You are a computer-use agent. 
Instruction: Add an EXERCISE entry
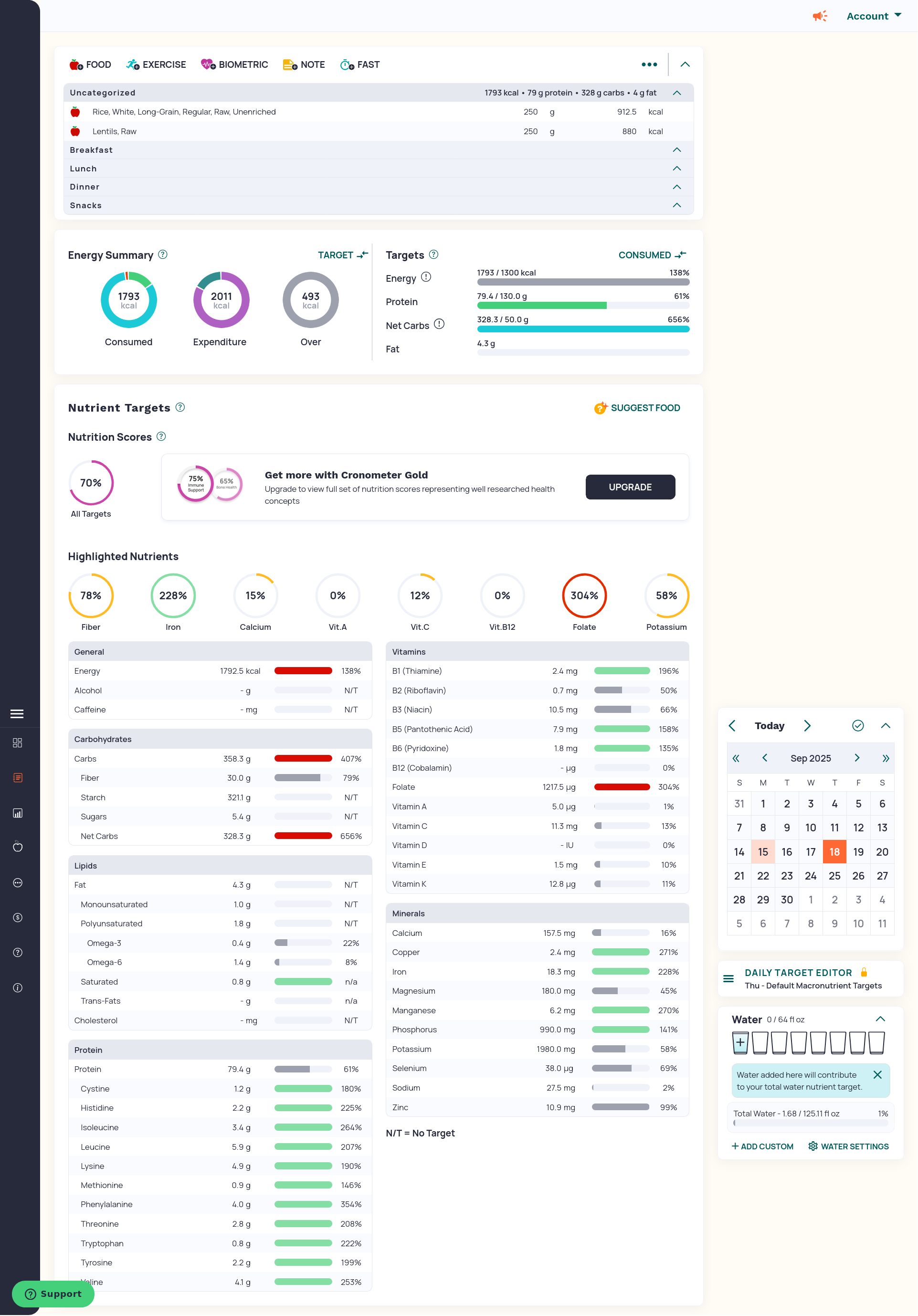coord(156,65)
